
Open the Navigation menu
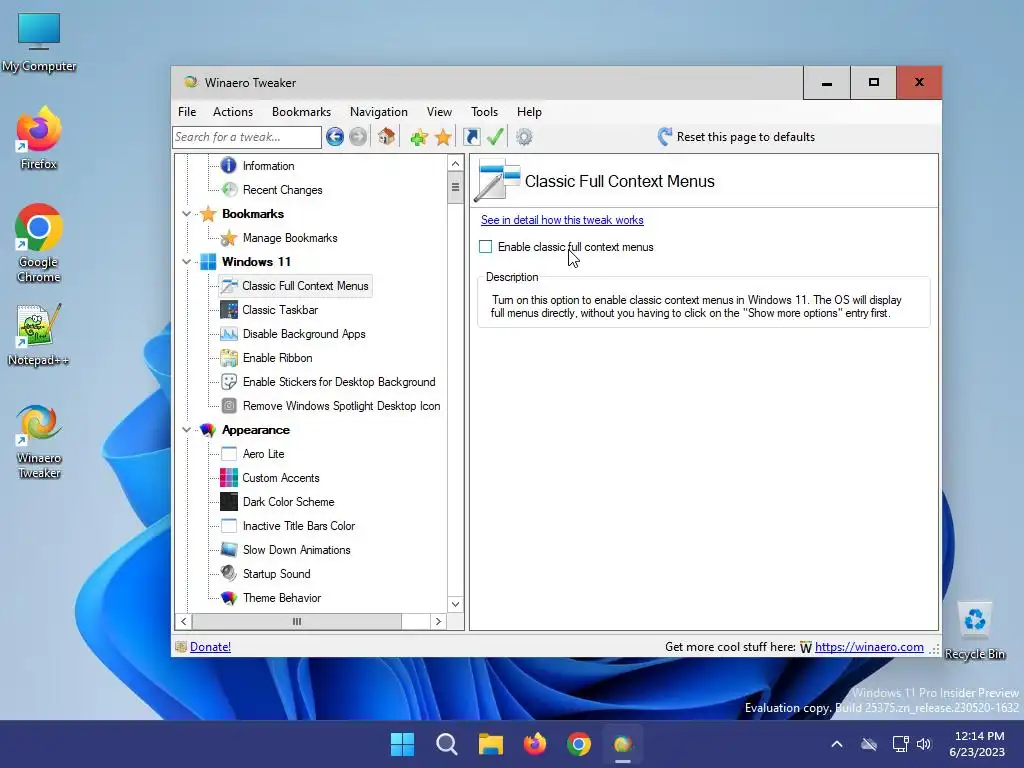(x=379, y=112)
